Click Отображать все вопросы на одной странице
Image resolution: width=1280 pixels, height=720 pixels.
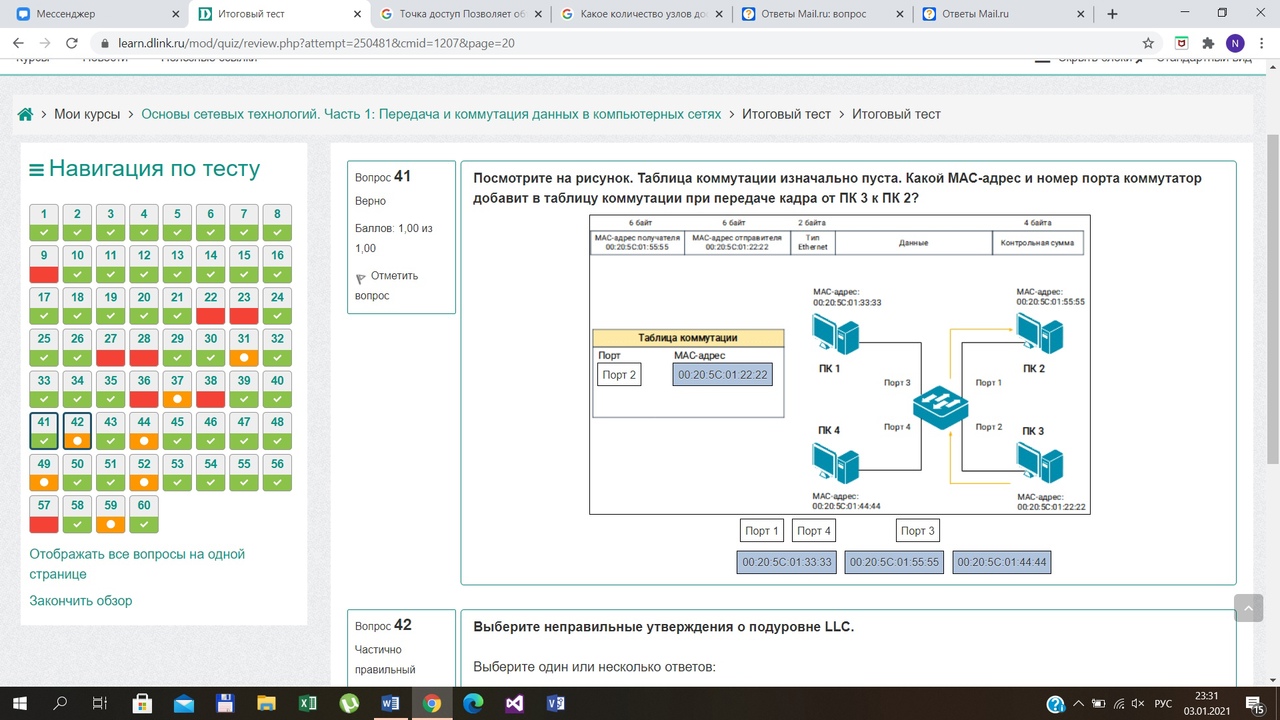point(137,564)
